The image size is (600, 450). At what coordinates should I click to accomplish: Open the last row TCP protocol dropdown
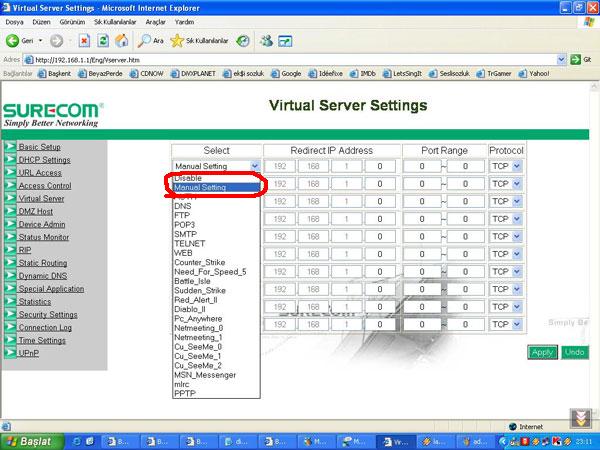(517, 324)
